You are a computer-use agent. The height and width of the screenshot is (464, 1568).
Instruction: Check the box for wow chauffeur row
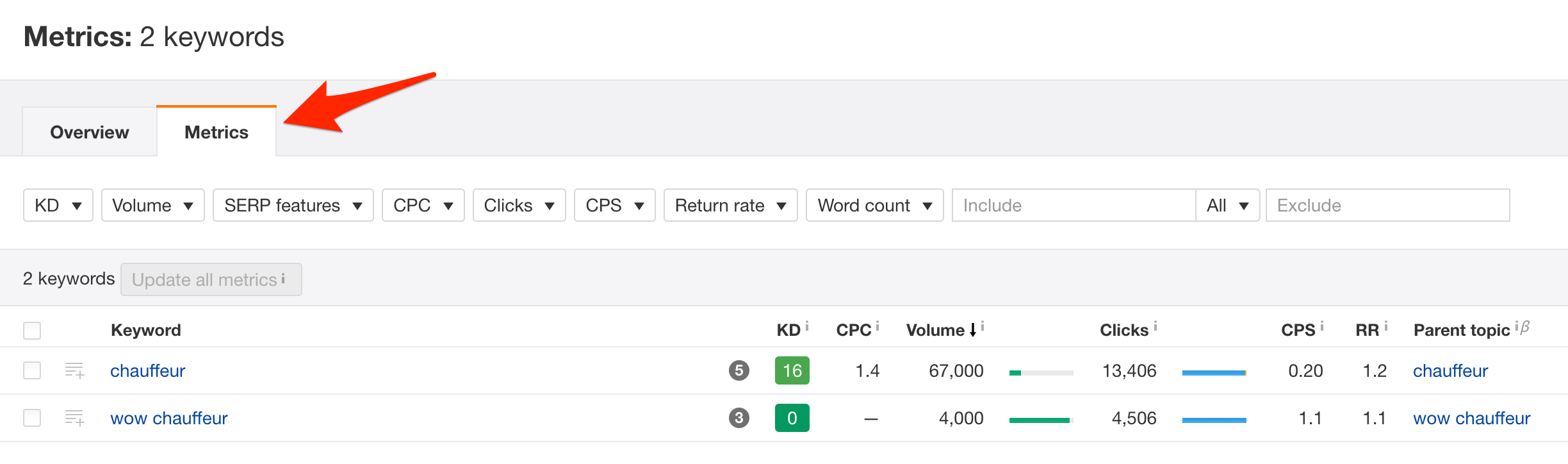32,418
